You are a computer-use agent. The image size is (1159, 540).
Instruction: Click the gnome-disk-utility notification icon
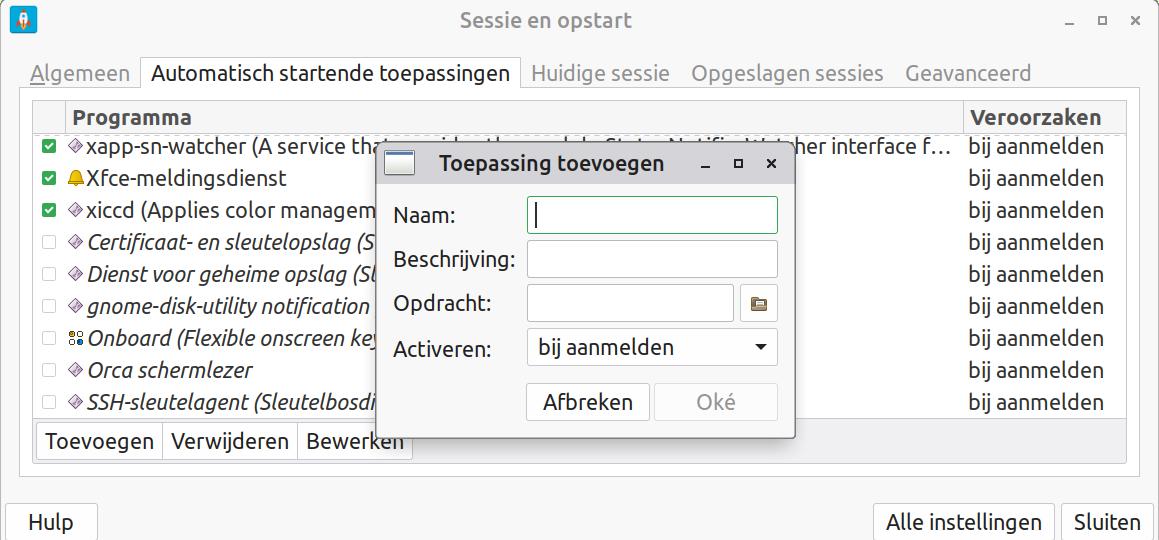(x=75, y=306)
